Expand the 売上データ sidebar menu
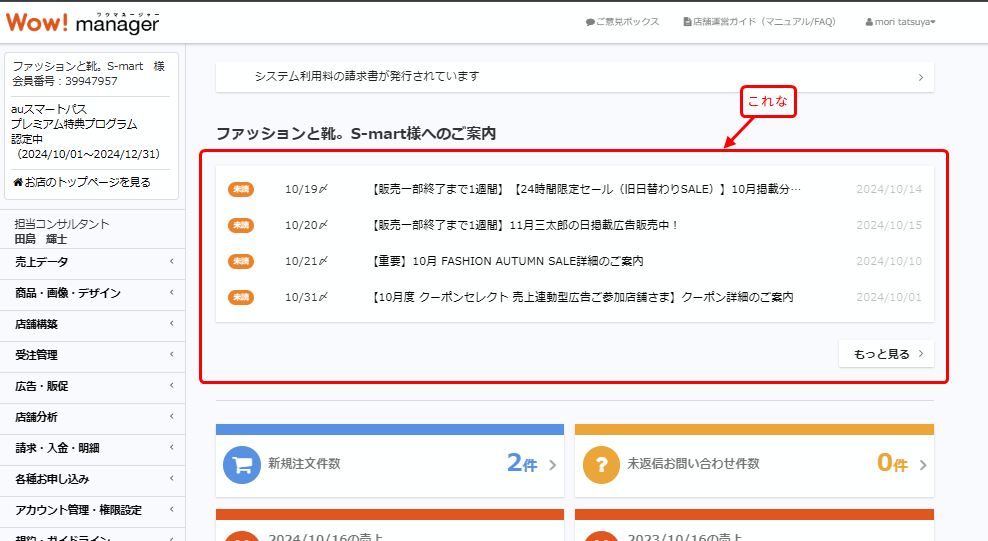Image resolution: width=988 pixels, height=541 pixels. coord(92,262)
